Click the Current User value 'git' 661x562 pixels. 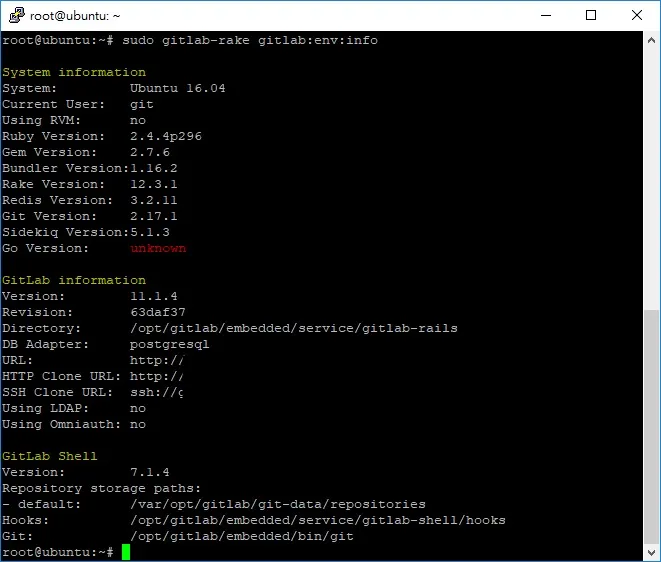(x=142, y=105)
